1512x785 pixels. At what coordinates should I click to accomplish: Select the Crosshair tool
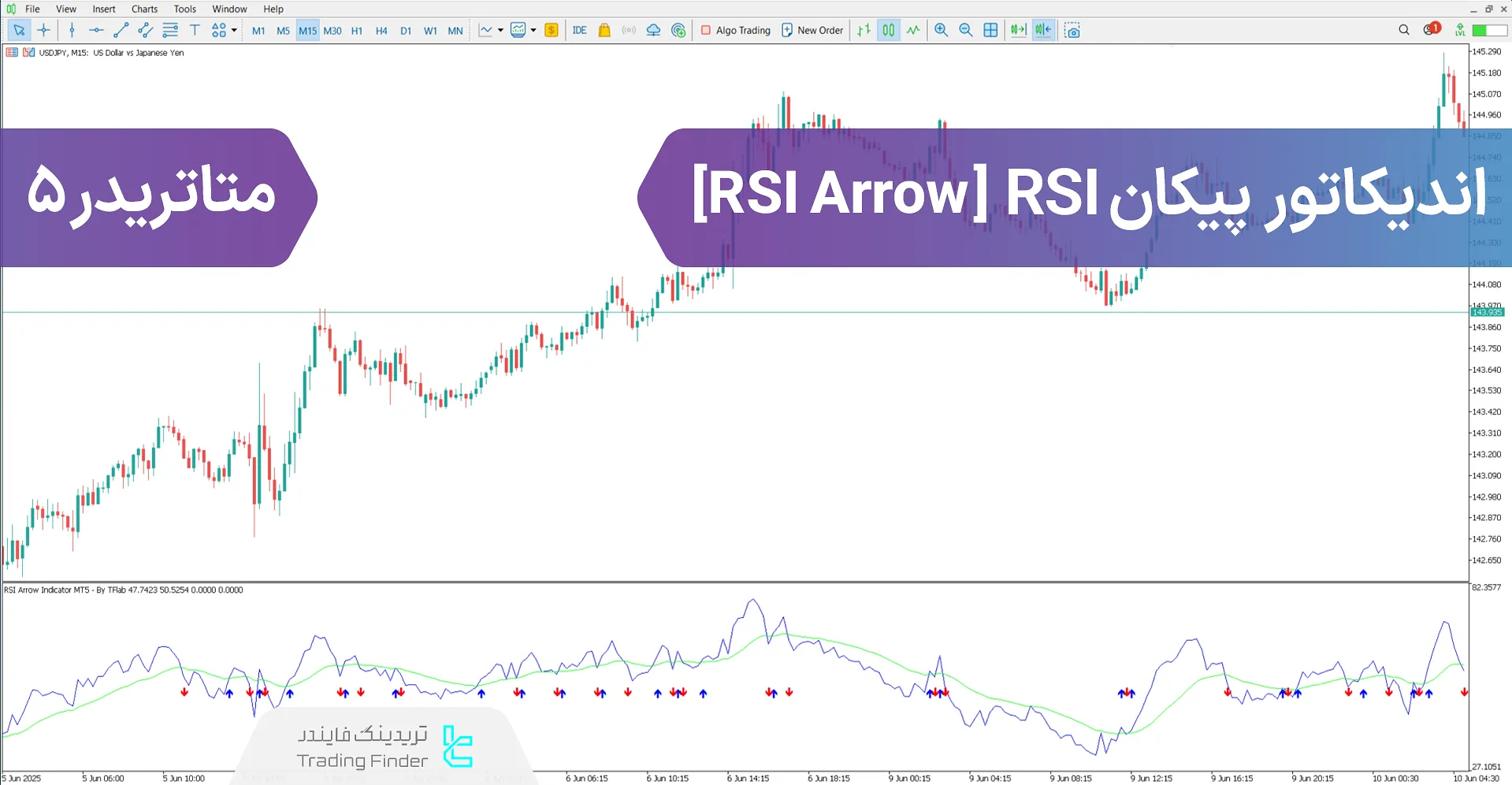tap(43, 30)
